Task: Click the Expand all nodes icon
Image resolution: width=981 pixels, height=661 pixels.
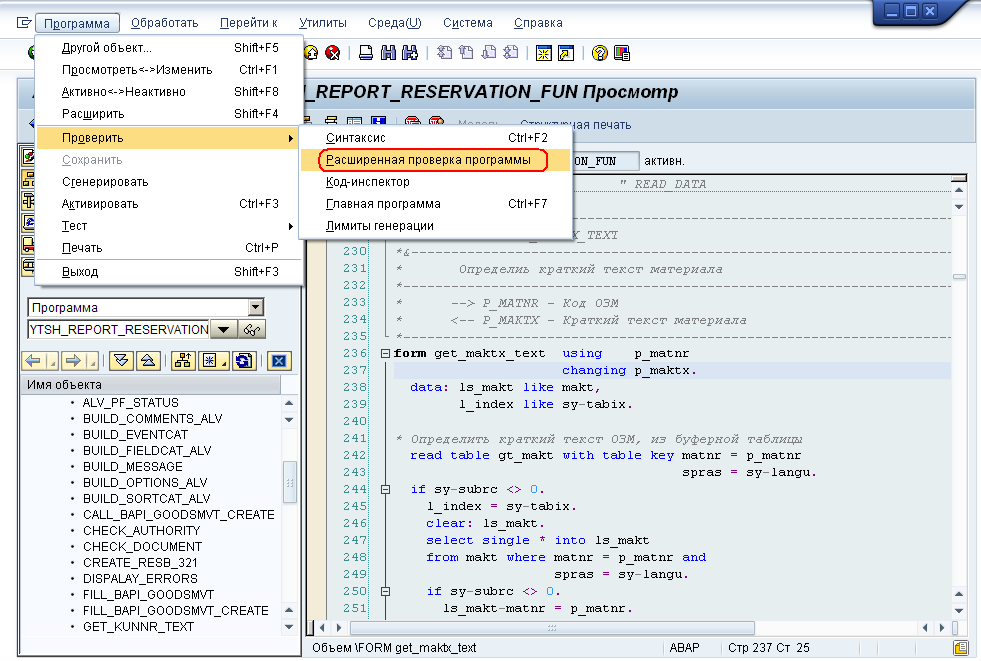Action: click(x=121, y=361)
